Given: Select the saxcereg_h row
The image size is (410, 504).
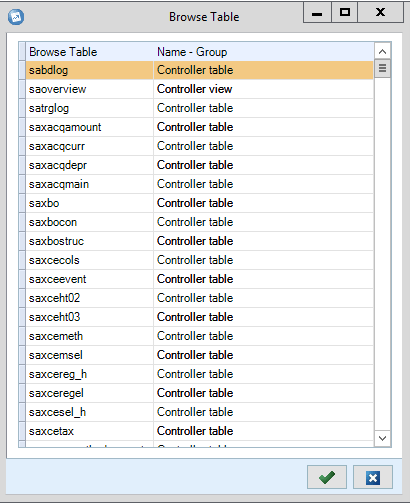Looking at the screenshot, I should tap(199, 374).
